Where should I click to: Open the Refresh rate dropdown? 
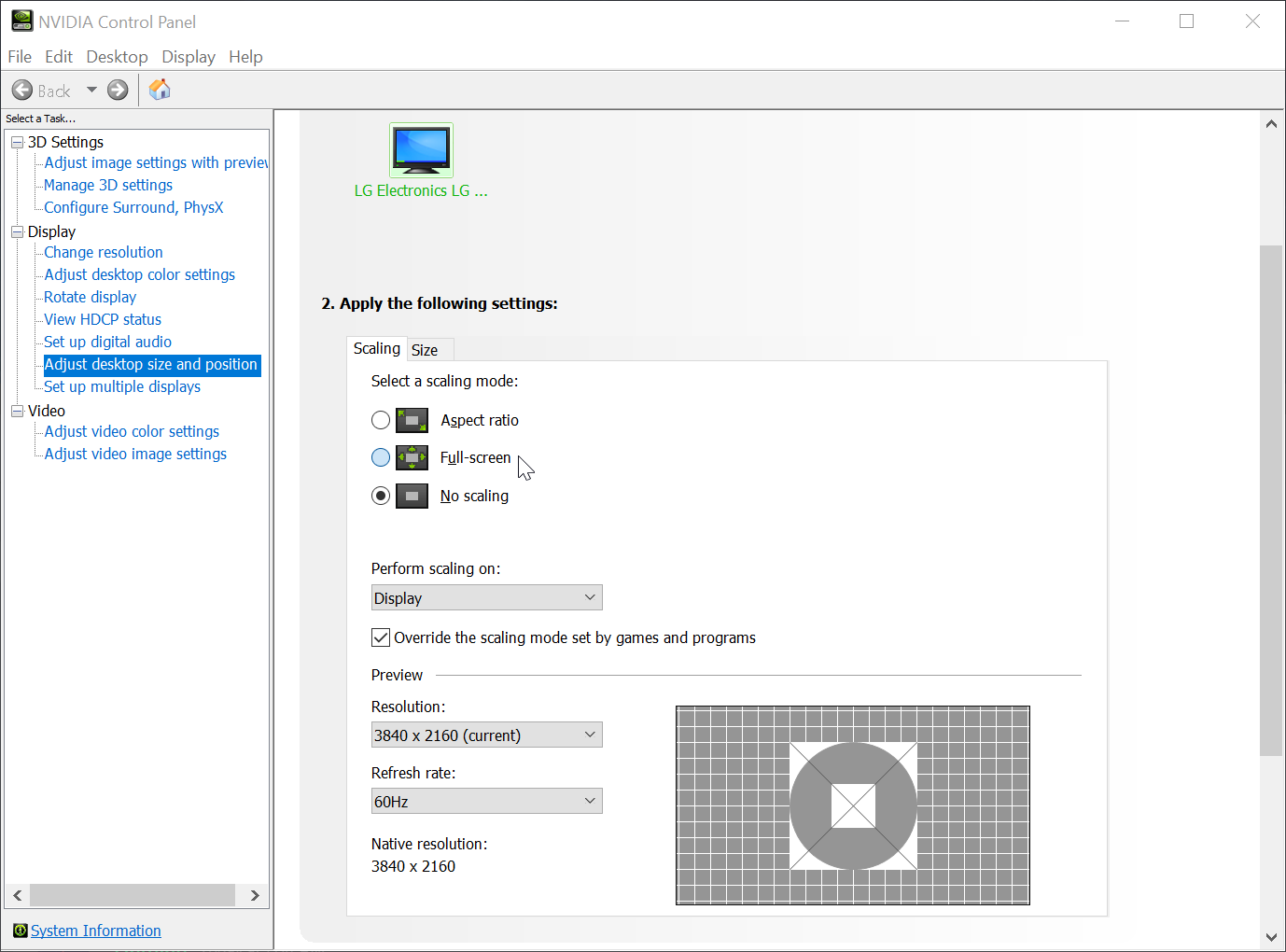tap(486, 802)
